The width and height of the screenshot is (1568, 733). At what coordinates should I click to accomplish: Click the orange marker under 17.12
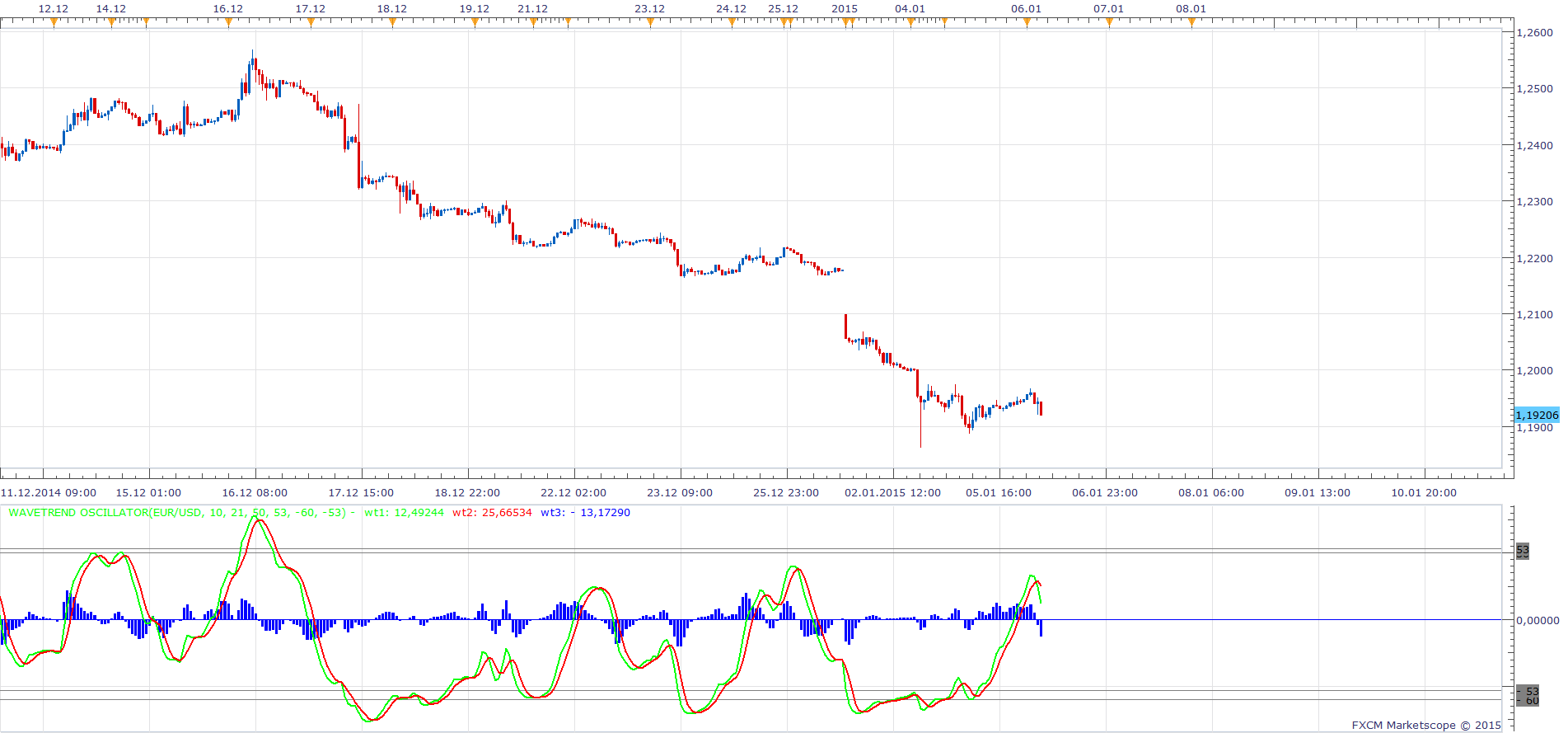(311, 23)
